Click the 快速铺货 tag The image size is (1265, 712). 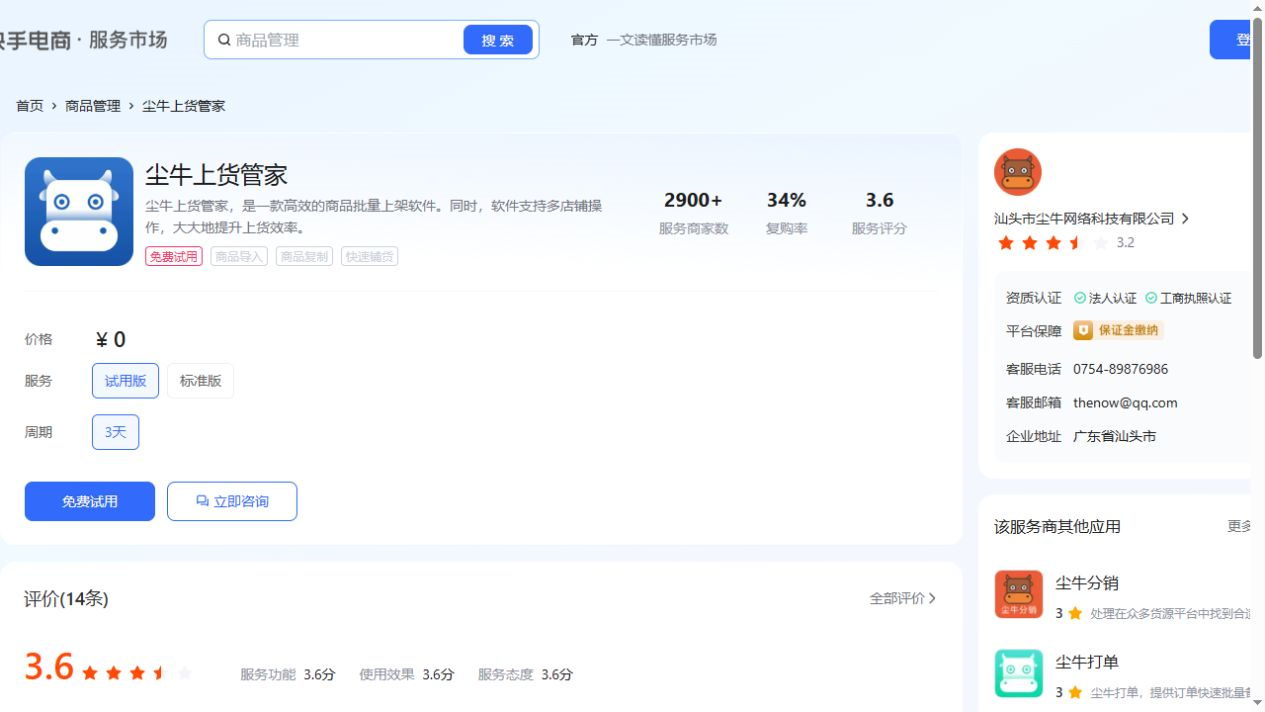(369, 256)
